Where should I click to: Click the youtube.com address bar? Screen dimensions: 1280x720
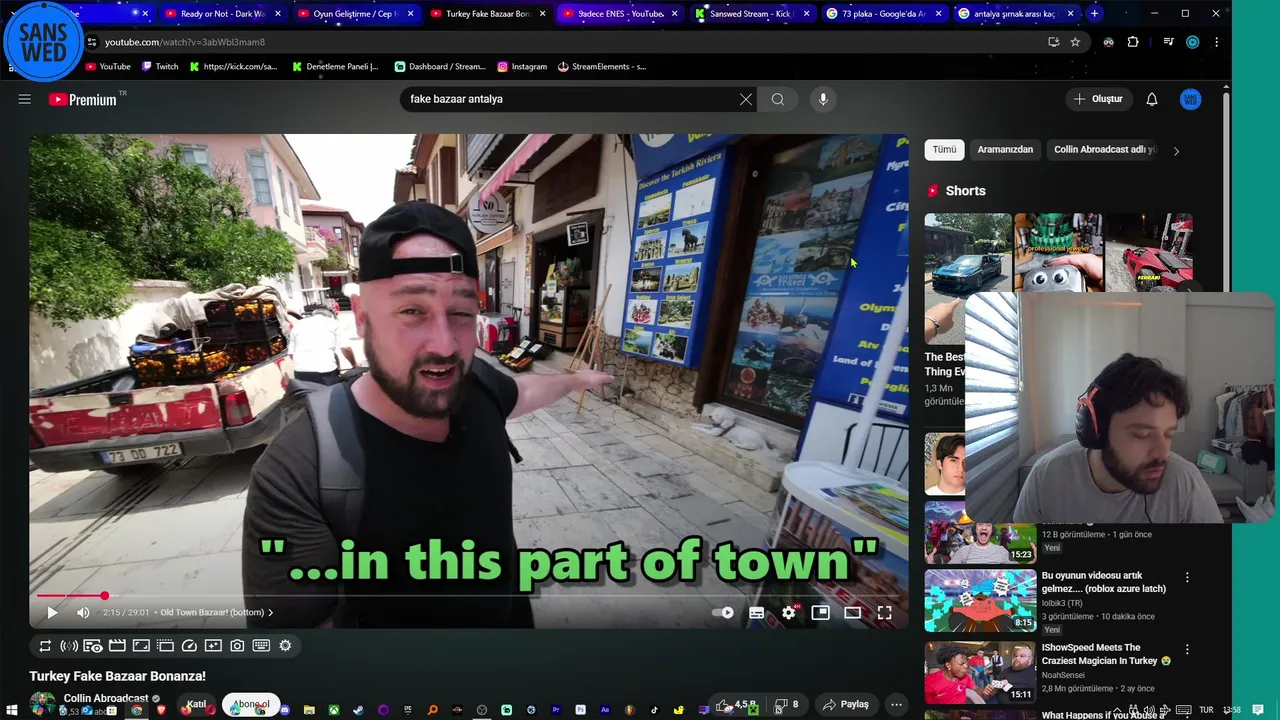point(570,42)
